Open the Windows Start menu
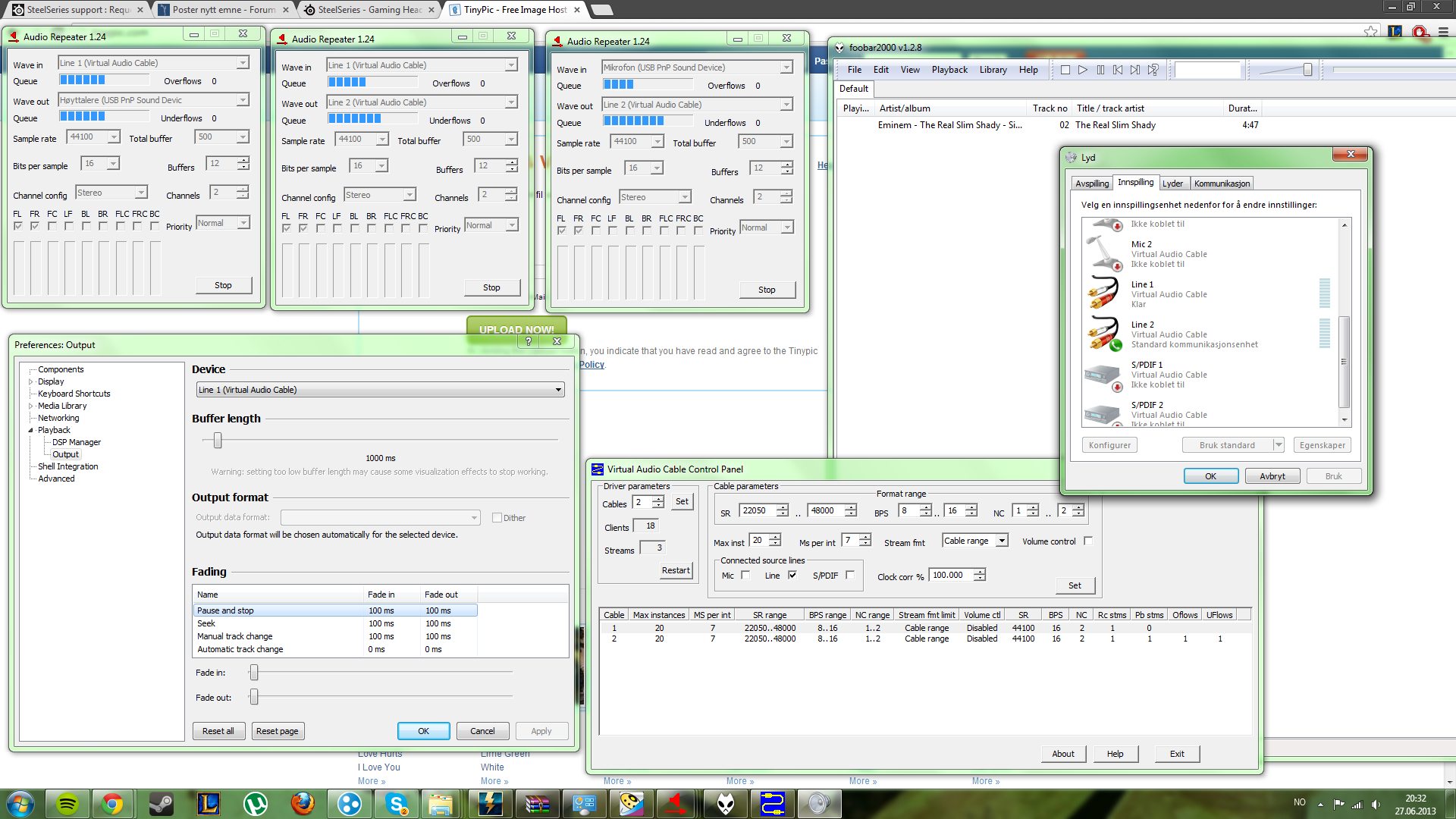The image size is (1456, 819). coord(20,804)
